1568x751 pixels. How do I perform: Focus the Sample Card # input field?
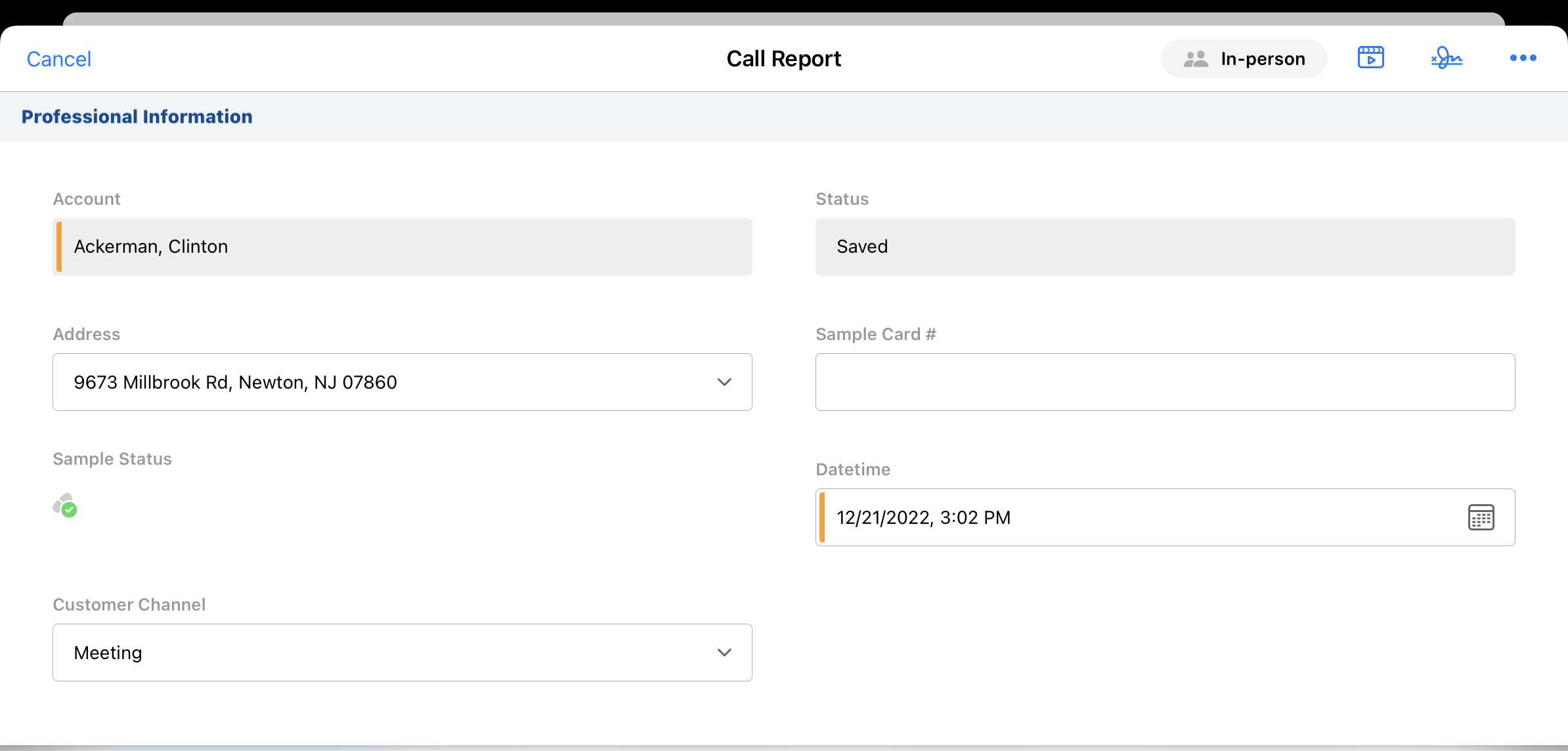pyautogui.click(x=1164, y=382)
